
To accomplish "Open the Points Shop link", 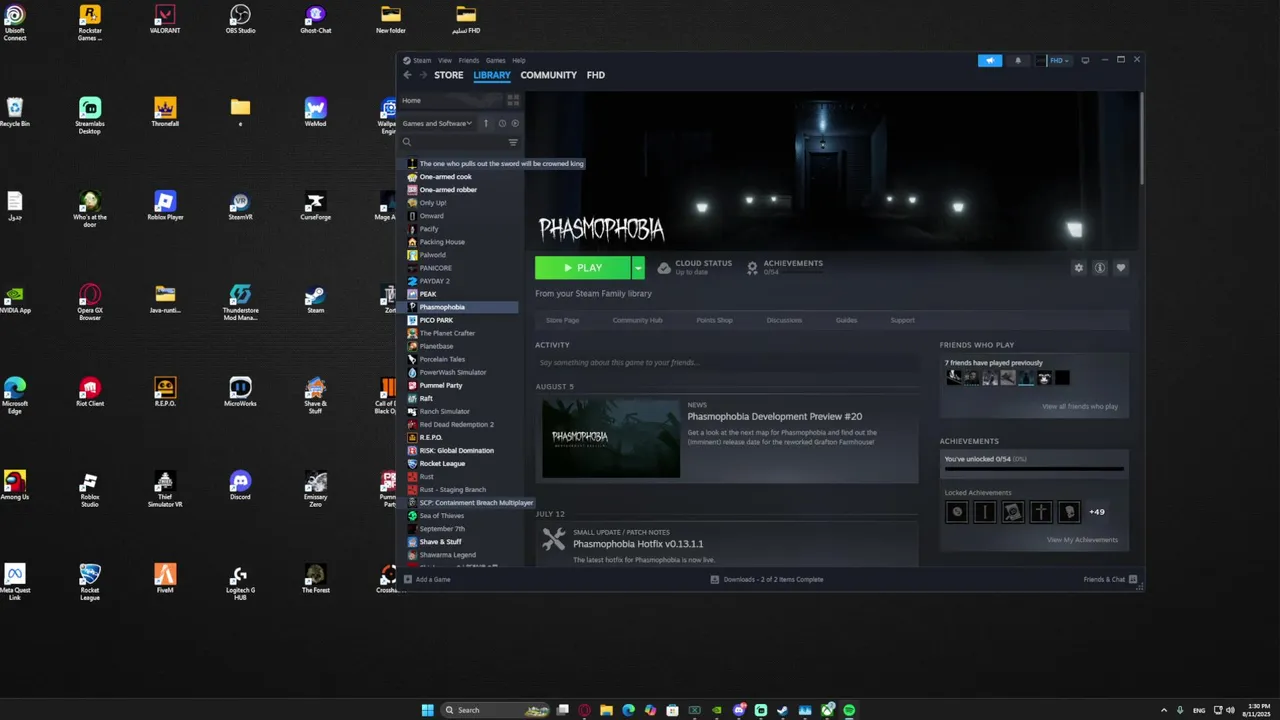I will [x=714, y=320].
